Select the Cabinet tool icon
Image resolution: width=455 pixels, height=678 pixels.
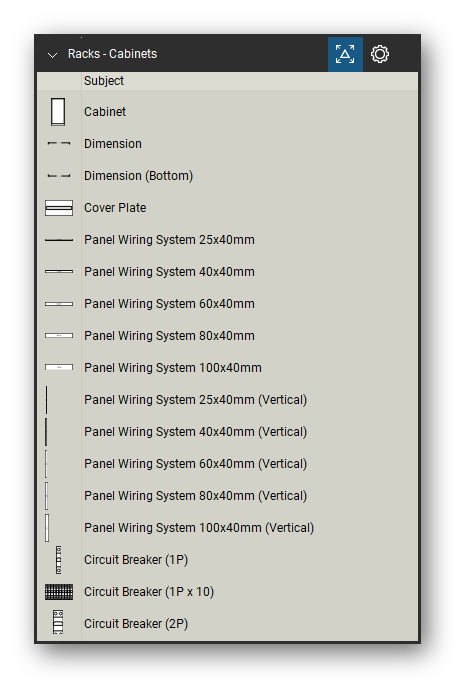coord(58,112)
